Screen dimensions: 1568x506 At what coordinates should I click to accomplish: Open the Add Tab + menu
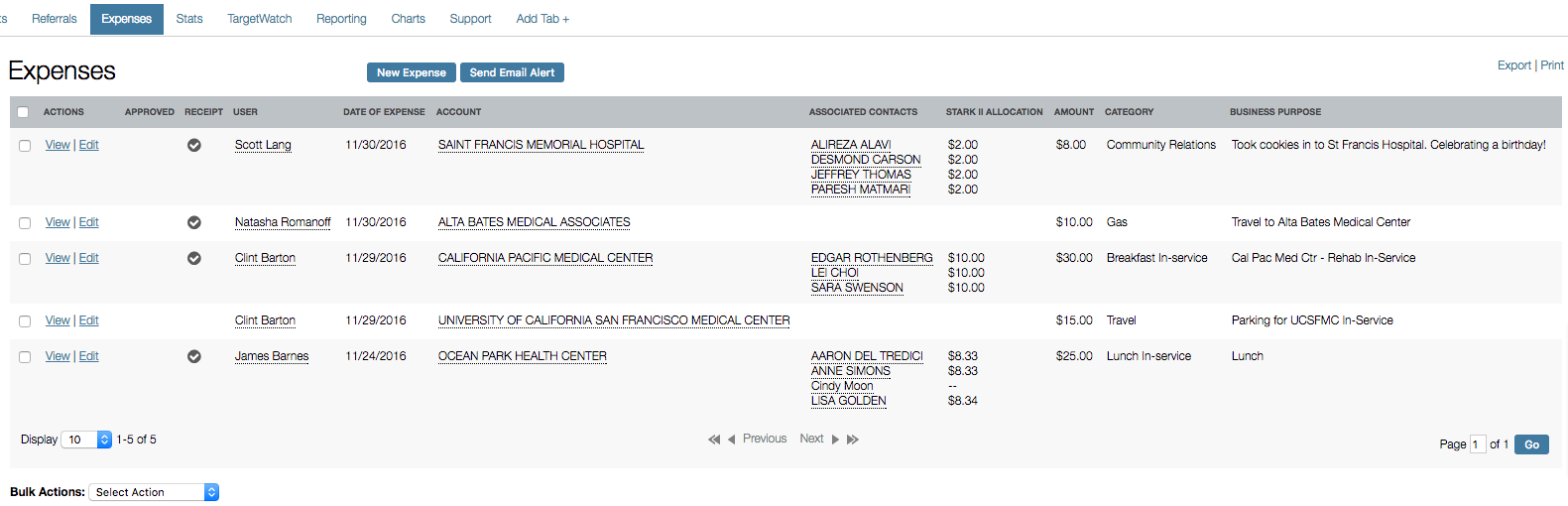click(543, 19)
